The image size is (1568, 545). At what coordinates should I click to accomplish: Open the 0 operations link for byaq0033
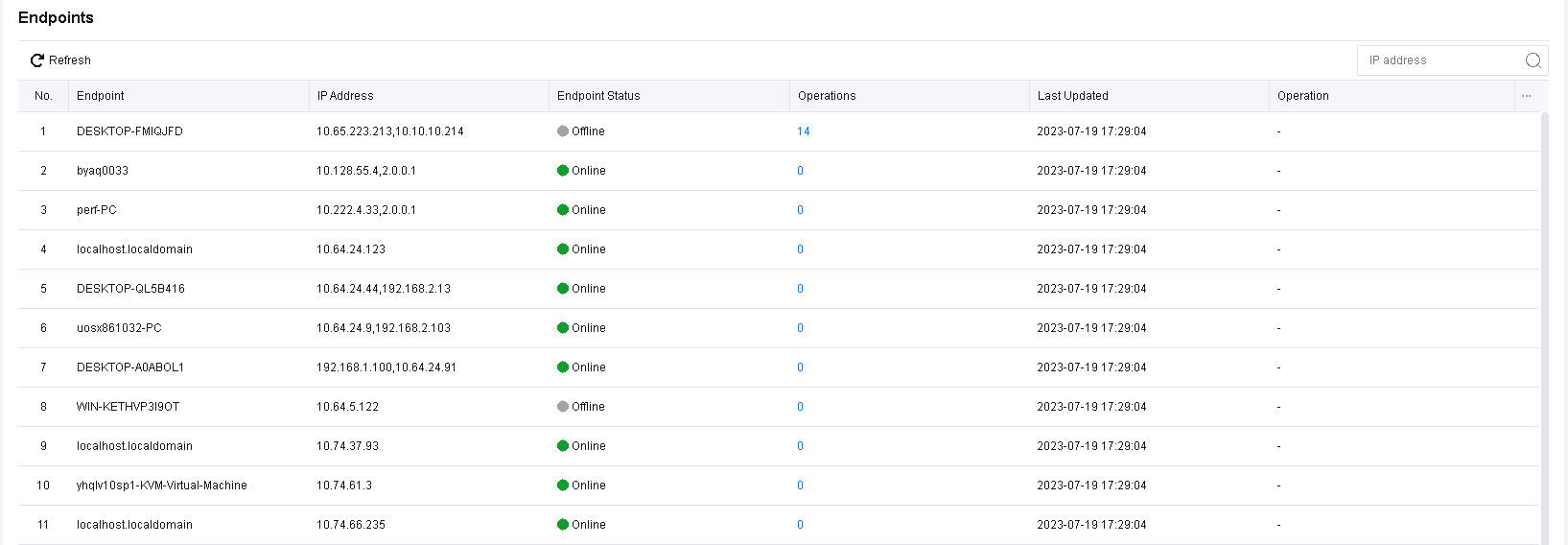click(x=800, y=171)
